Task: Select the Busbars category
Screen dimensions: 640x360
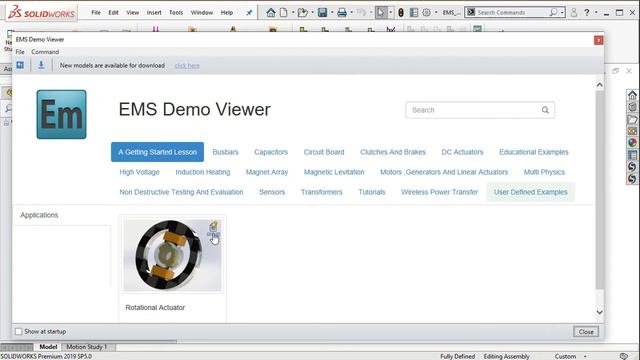Action: click(x=225, y=152)
